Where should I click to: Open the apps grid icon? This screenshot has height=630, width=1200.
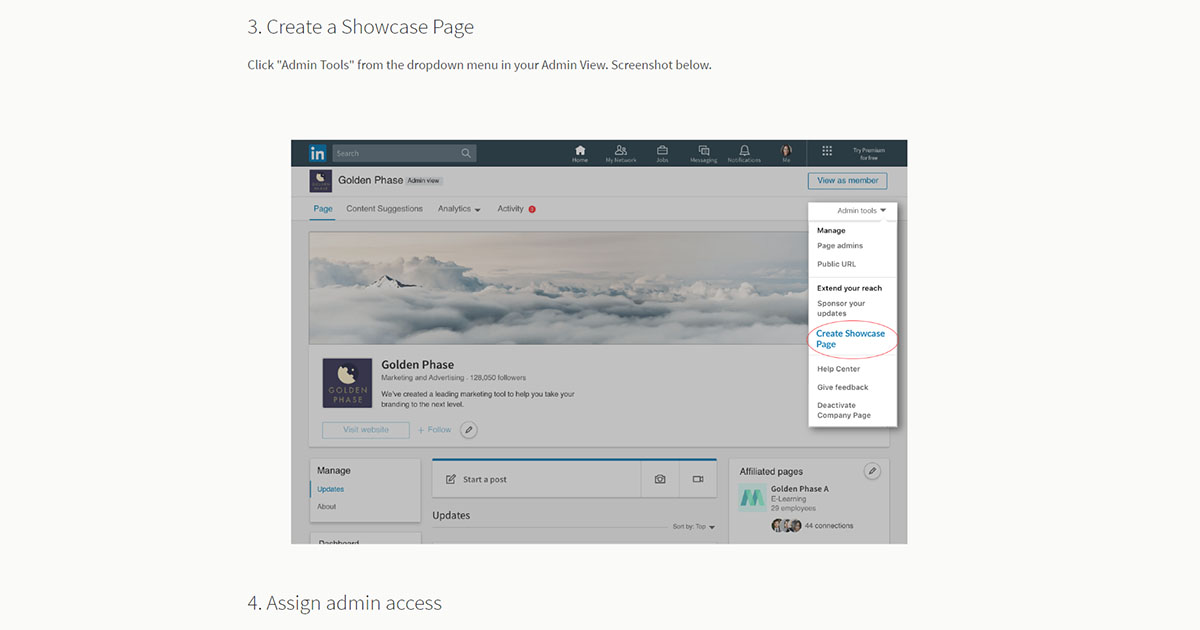tap(827, 152)
